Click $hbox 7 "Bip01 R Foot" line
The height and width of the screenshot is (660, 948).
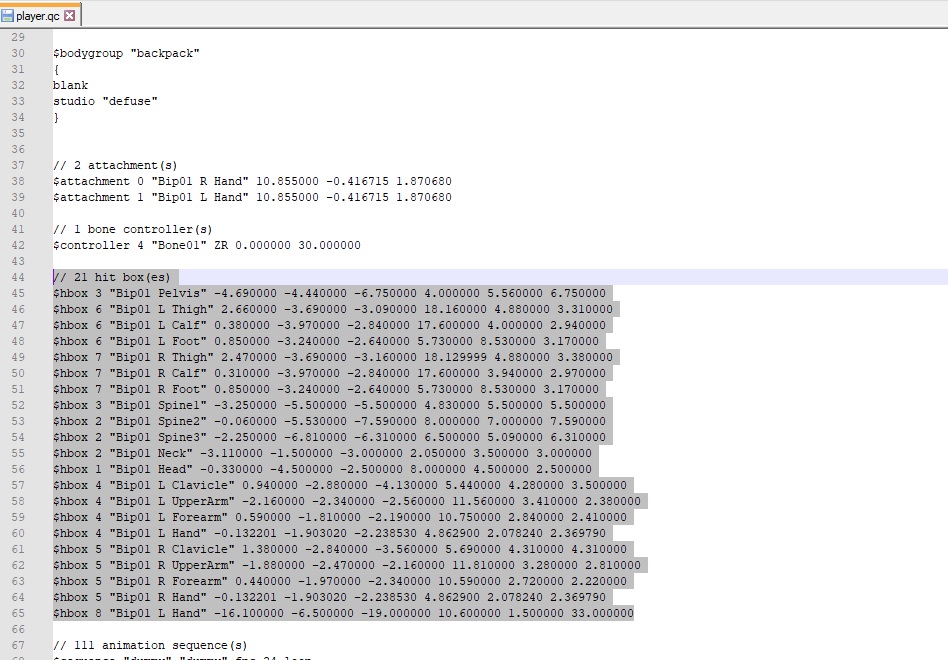click(326, 389)
